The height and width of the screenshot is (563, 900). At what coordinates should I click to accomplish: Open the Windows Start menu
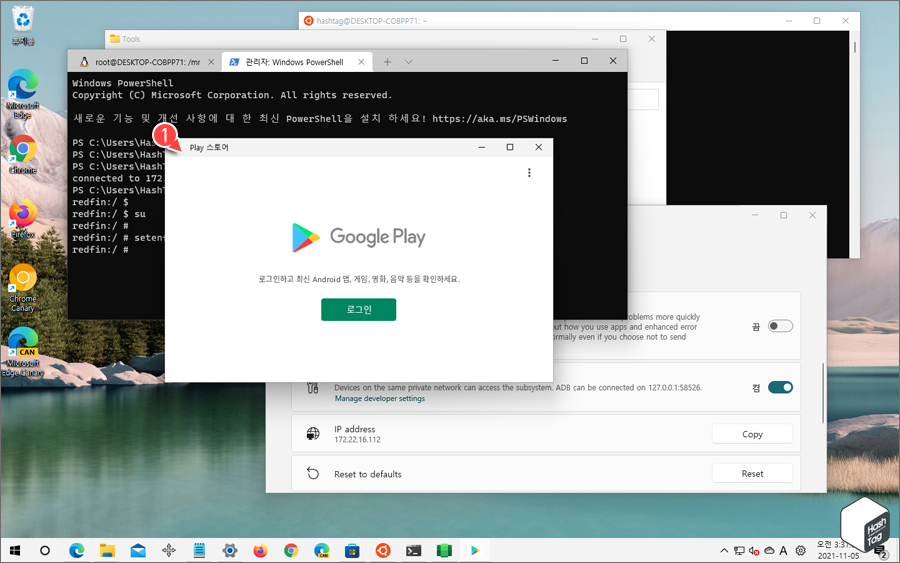[x=15, y=550]
